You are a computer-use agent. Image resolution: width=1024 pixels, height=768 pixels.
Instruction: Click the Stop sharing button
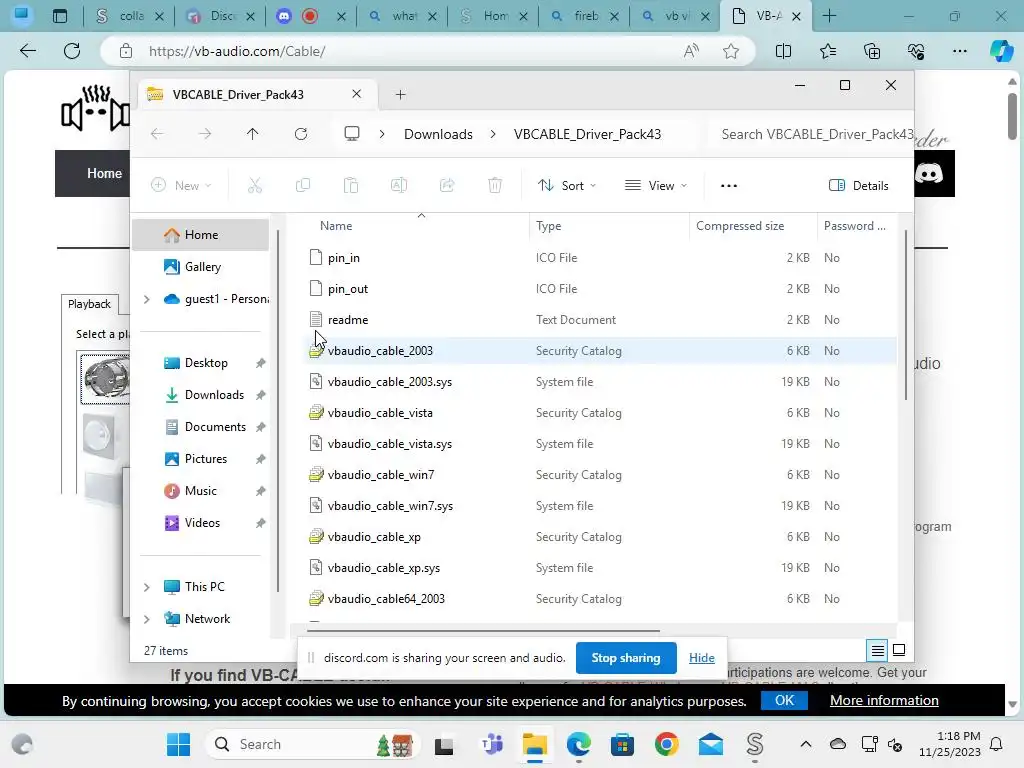626,658
